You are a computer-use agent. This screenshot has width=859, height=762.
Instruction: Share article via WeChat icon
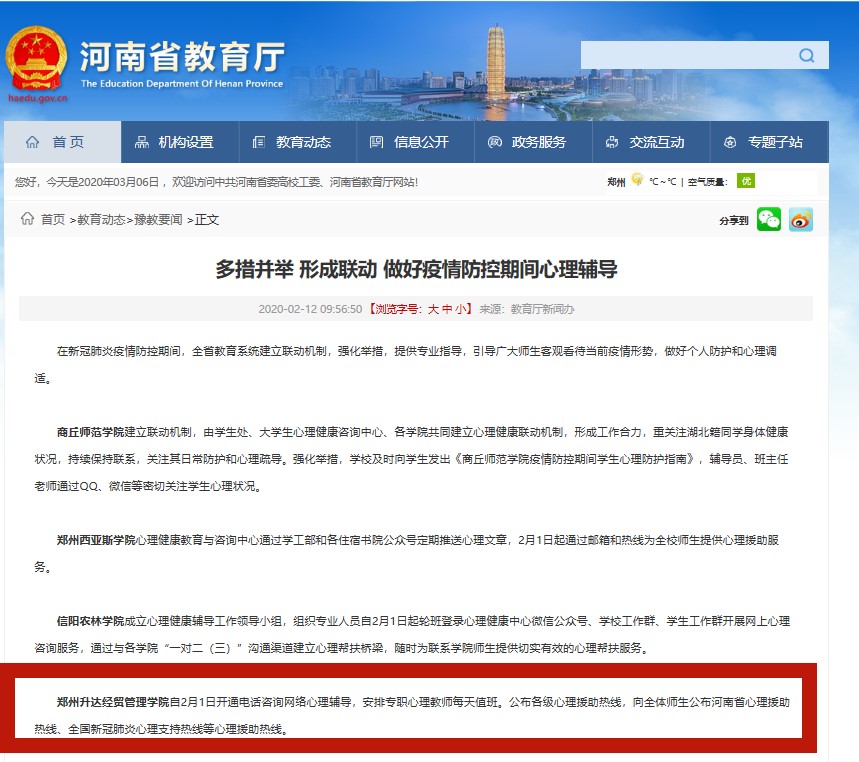[x=768, y=220]
